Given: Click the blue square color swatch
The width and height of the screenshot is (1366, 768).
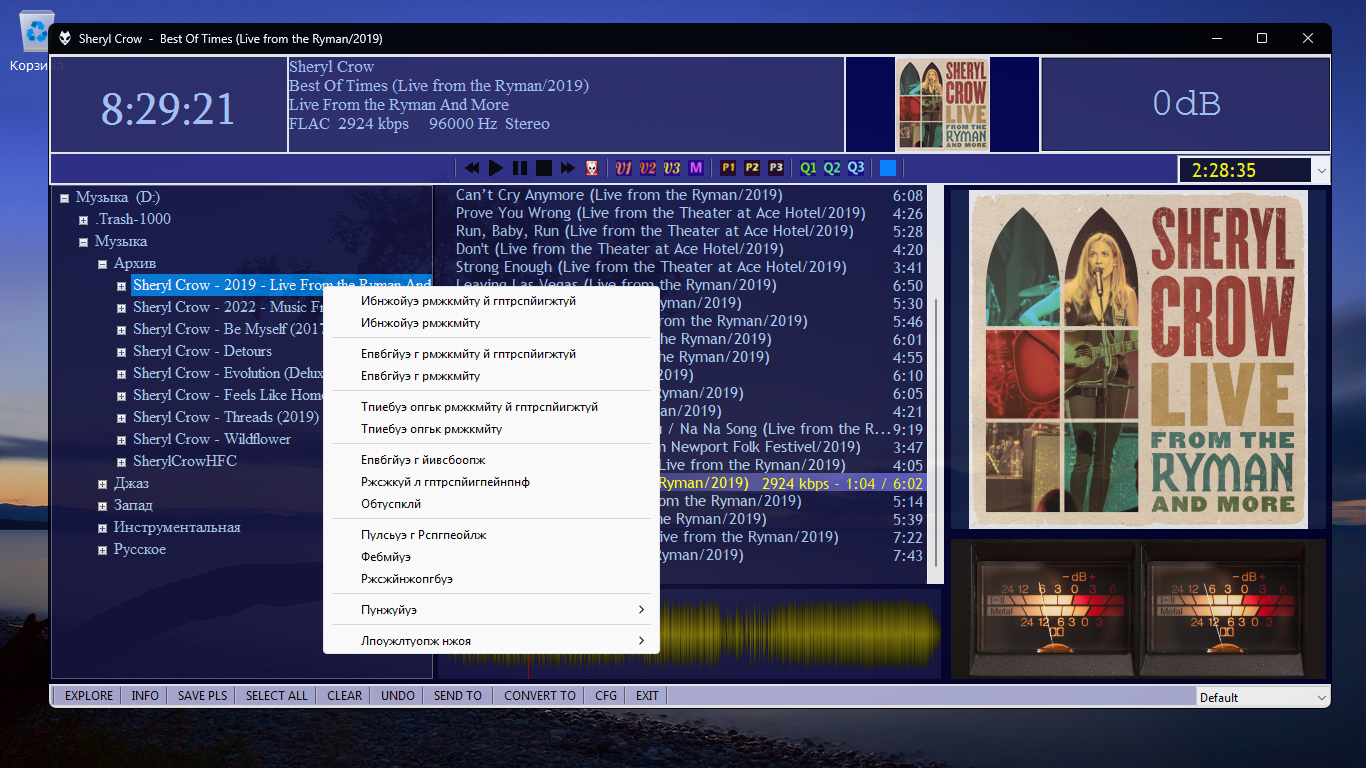Looking at the screenshot, I should click(x=887, y=168).
